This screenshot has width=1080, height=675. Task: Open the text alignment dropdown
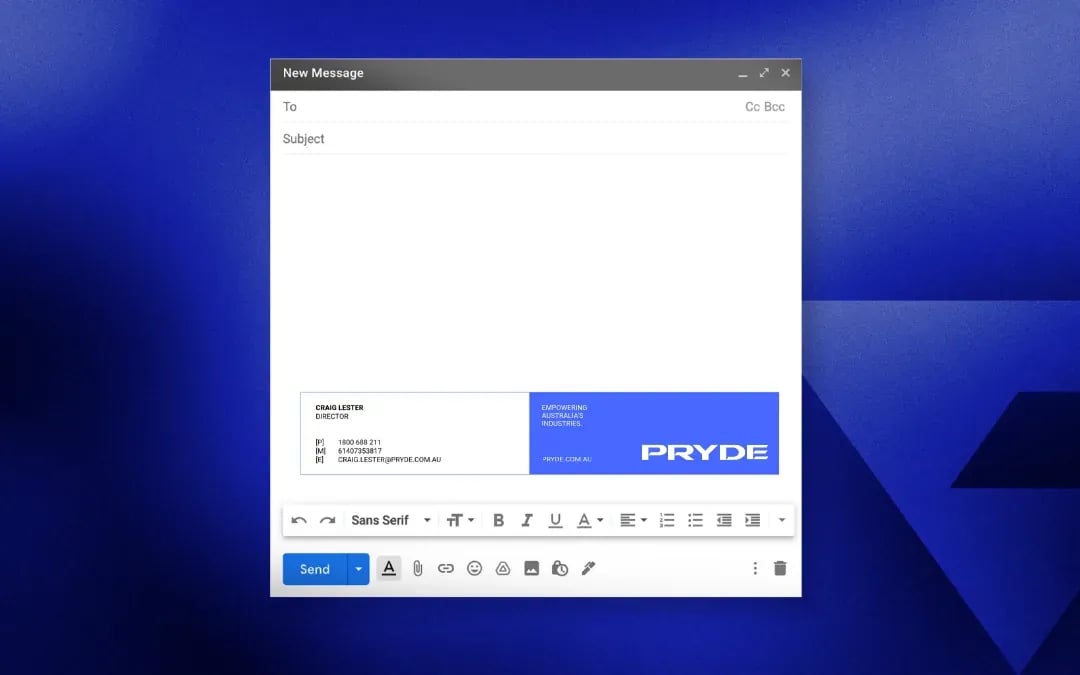tap(633, 520)
